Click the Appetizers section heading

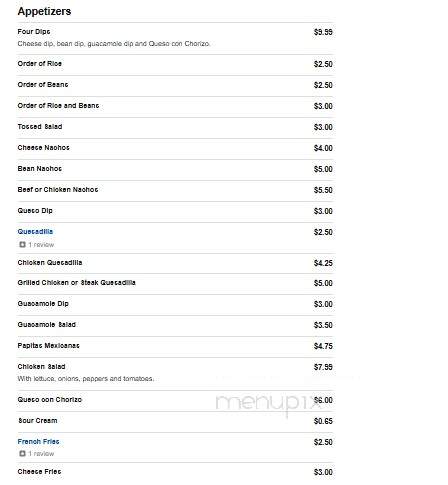[x=44, y=11]
